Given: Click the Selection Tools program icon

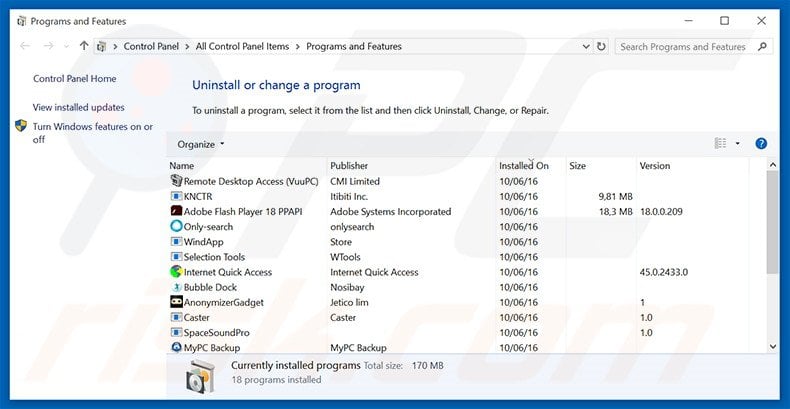Looking at the screenshot, I should click(x=176, y=256).
